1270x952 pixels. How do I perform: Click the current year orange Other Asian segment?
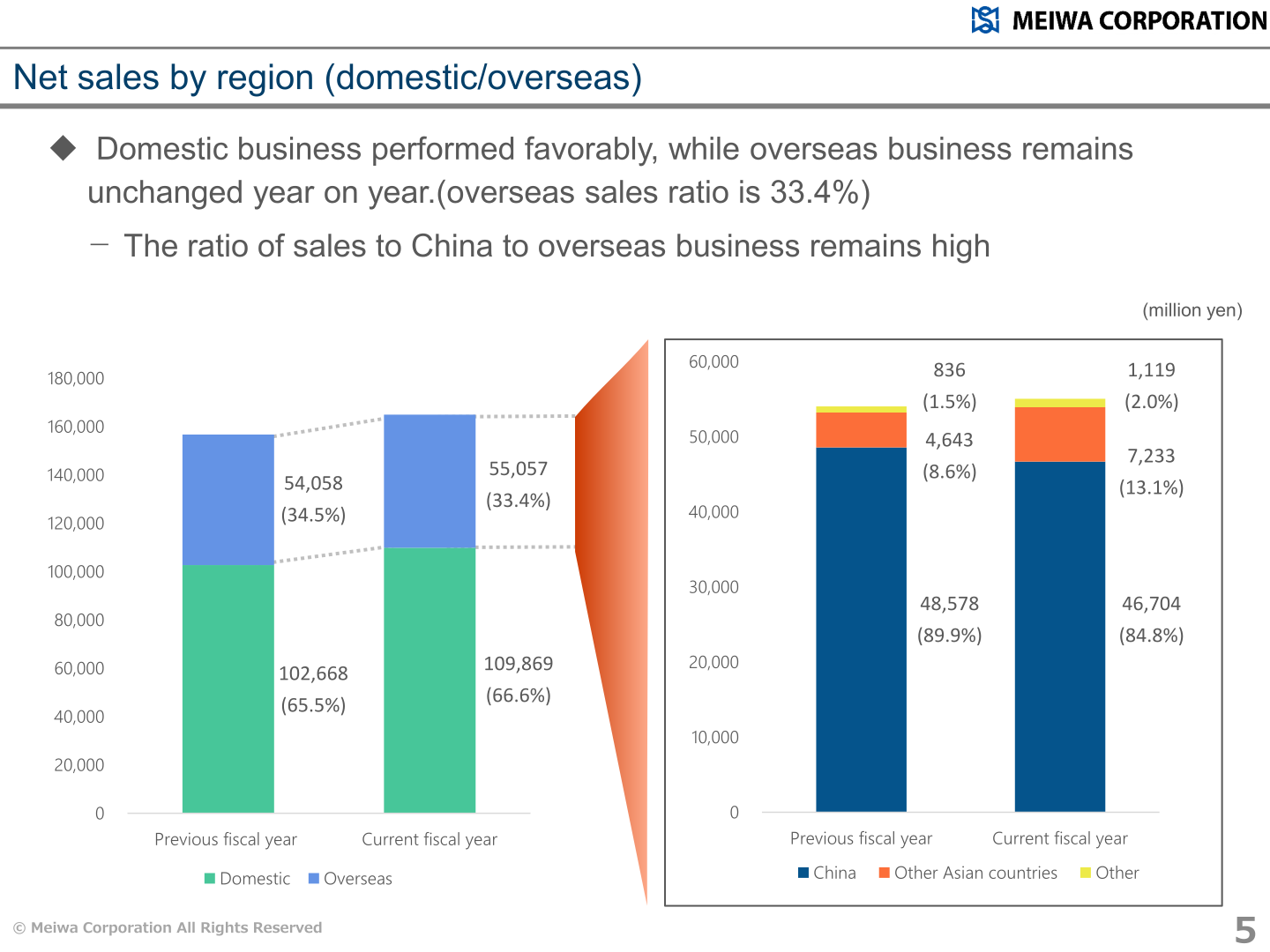(x=1060, y=435)
